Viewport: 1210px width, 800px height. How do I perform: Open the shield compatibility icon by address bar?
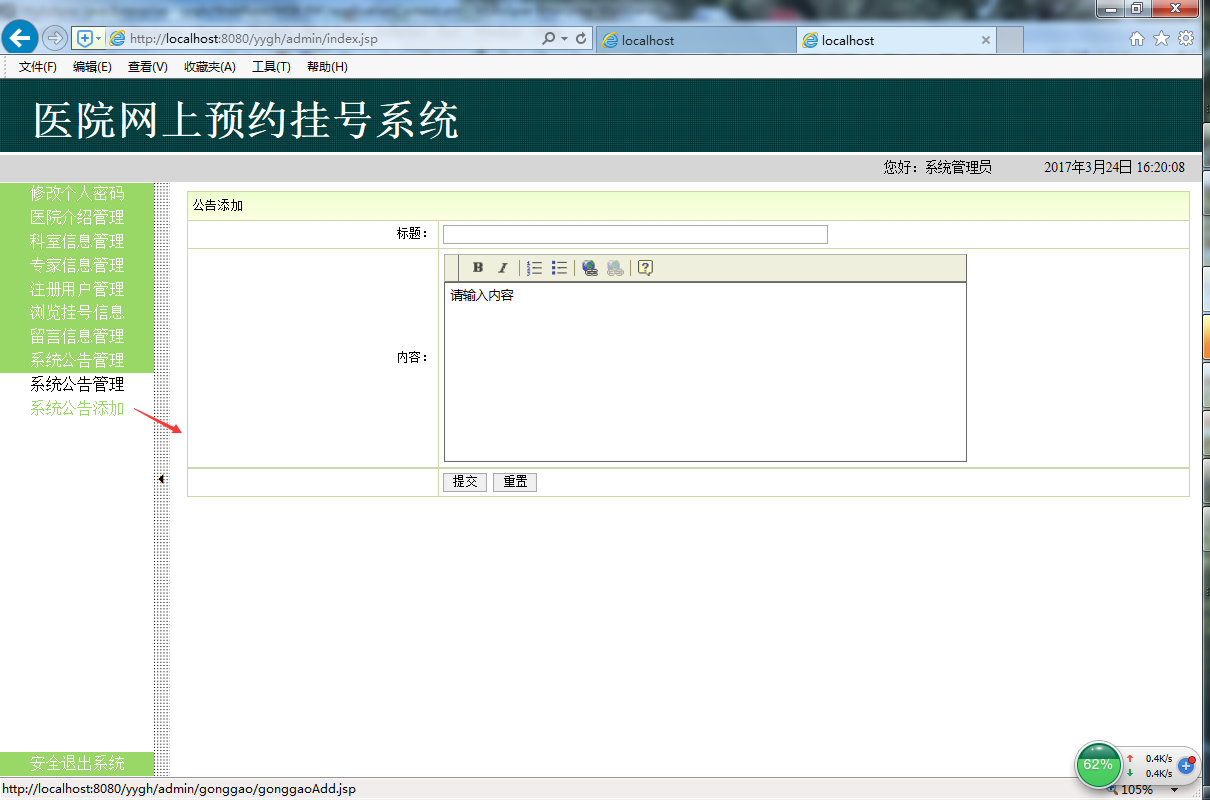point(85,38)
